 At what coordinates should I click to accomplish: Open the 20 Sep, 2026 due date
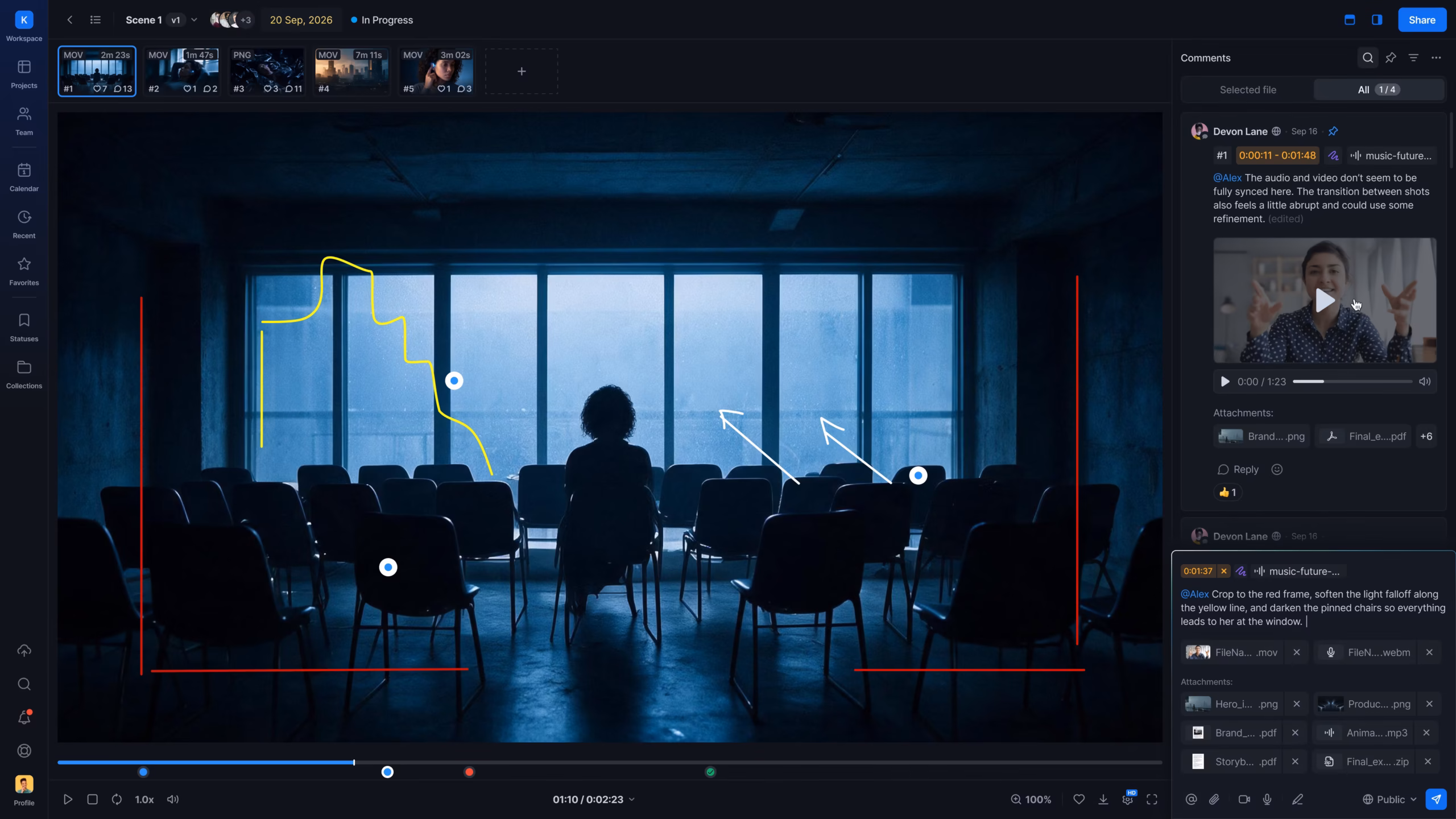301,20
